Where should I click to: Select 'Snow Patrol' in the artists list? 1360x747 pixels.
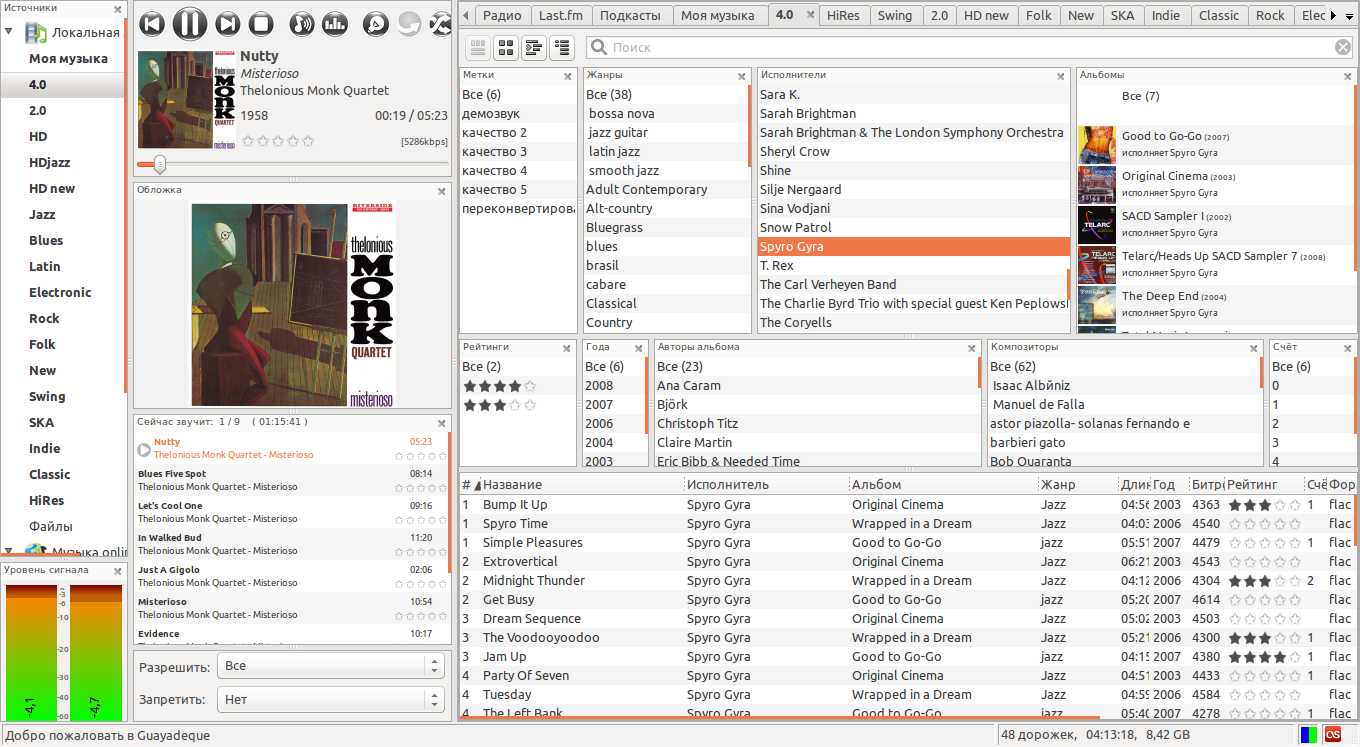click(795, 227)
